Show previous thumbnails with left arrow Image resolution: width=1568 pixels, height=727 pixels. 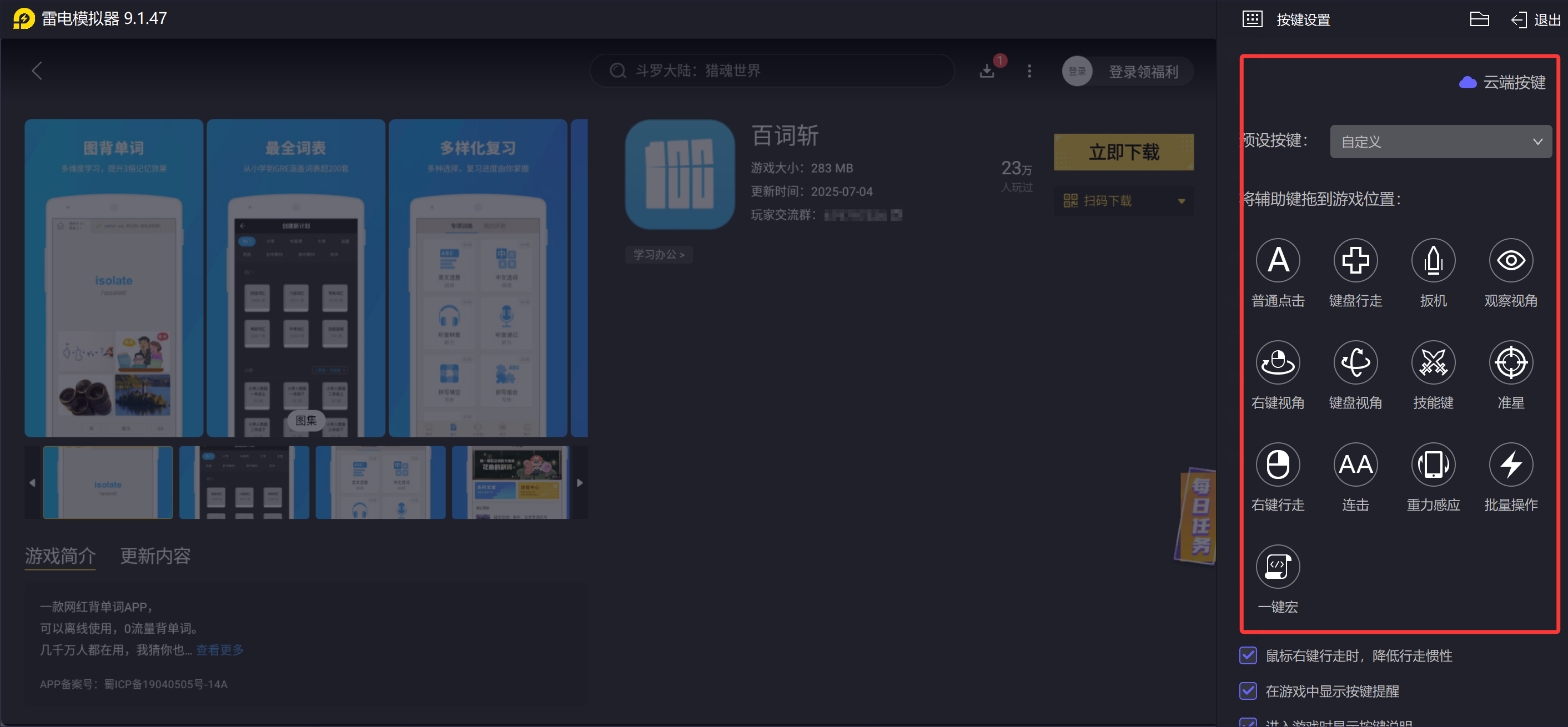tap(32, 482)
